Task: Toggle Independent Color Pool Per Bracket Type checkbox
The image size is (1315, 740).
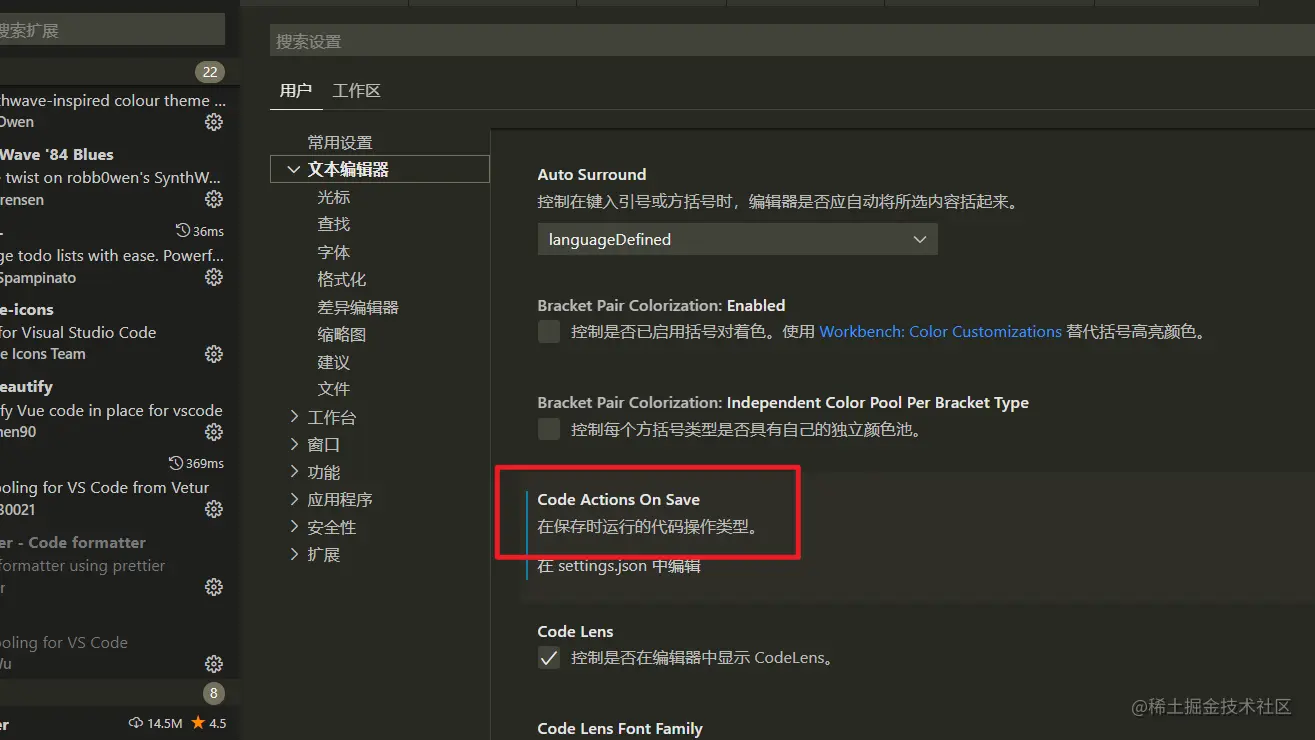Action: (x=549, y=429)
